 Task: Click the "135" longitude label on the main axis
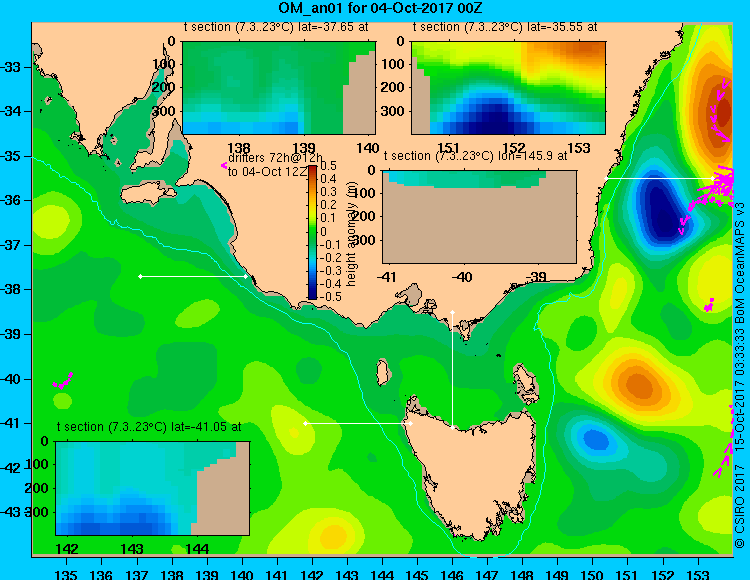coord(66,574)
